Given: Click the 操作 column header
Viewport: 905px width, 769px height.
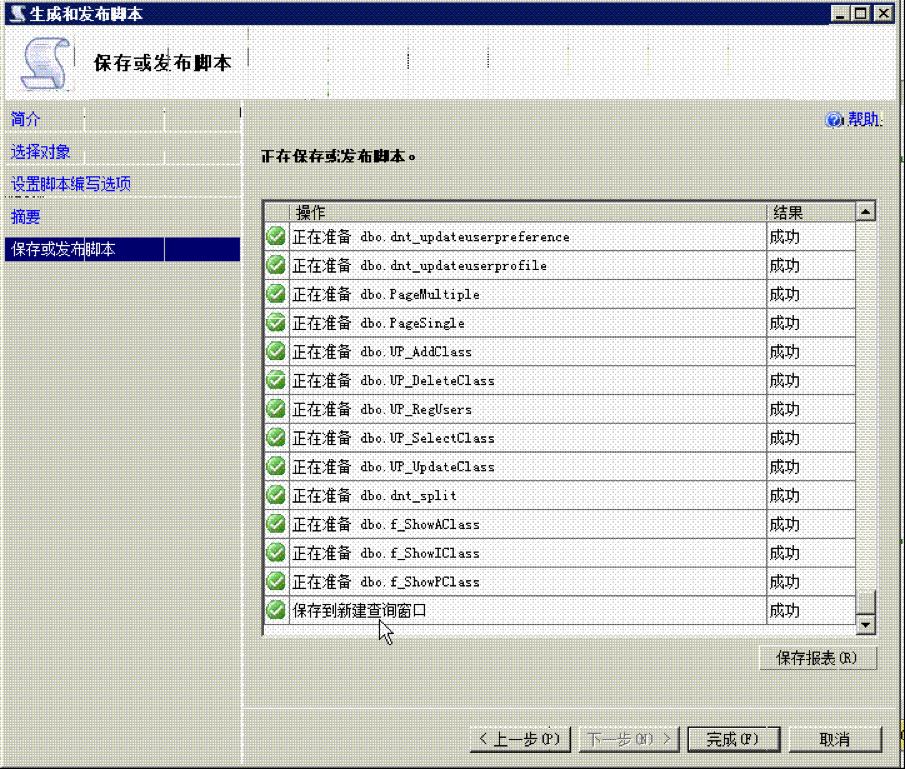Looking at the screenshot, I should [x=311, y=212].
